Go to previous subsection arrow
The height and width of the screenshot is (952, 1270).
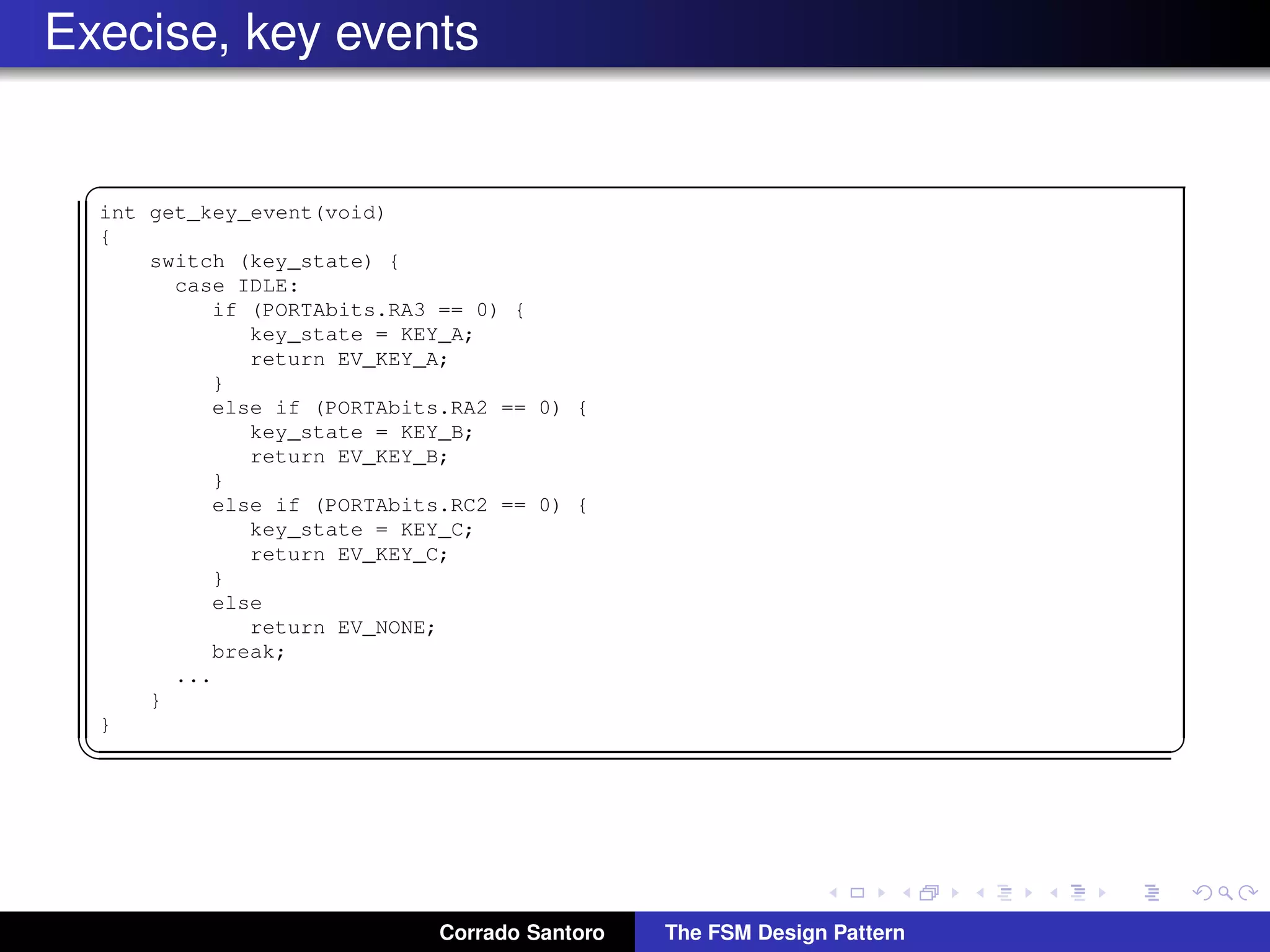980,893
